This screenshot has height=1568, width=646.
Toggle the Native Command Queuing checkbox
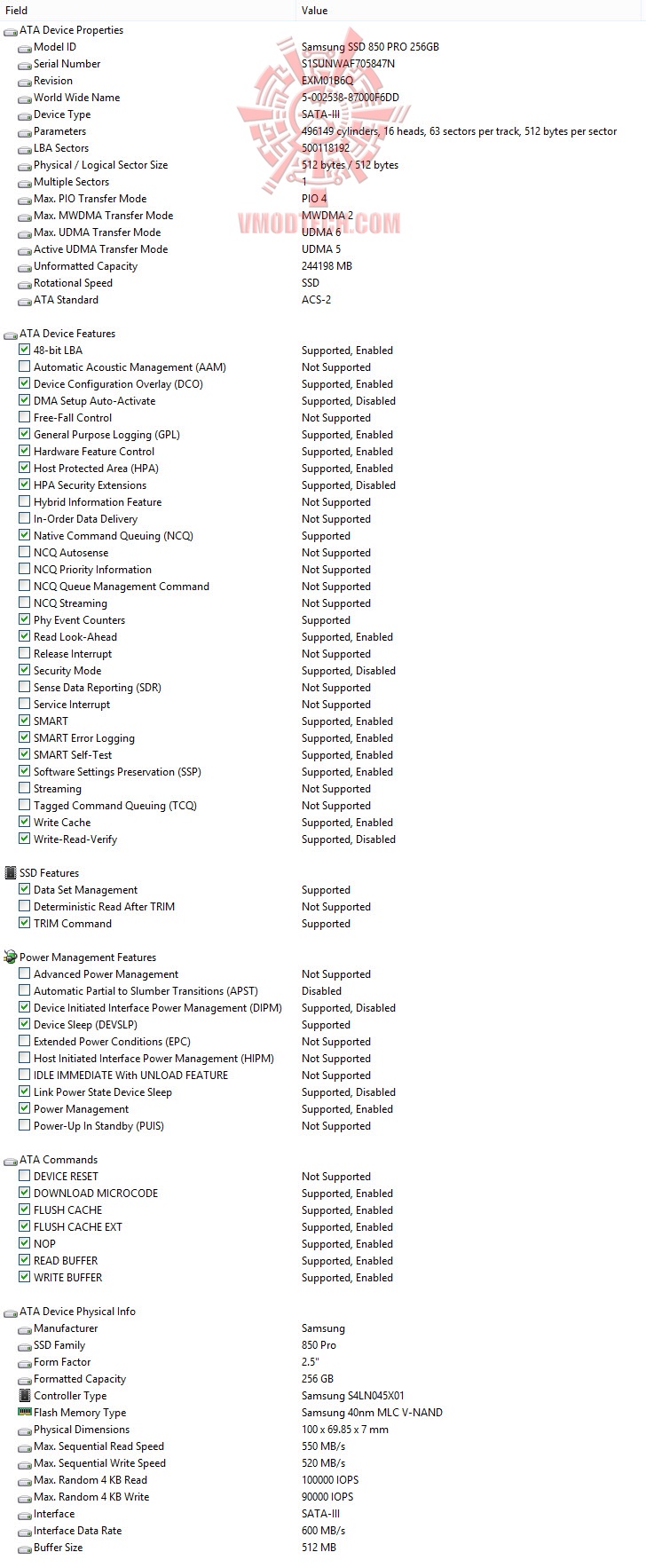25,536
